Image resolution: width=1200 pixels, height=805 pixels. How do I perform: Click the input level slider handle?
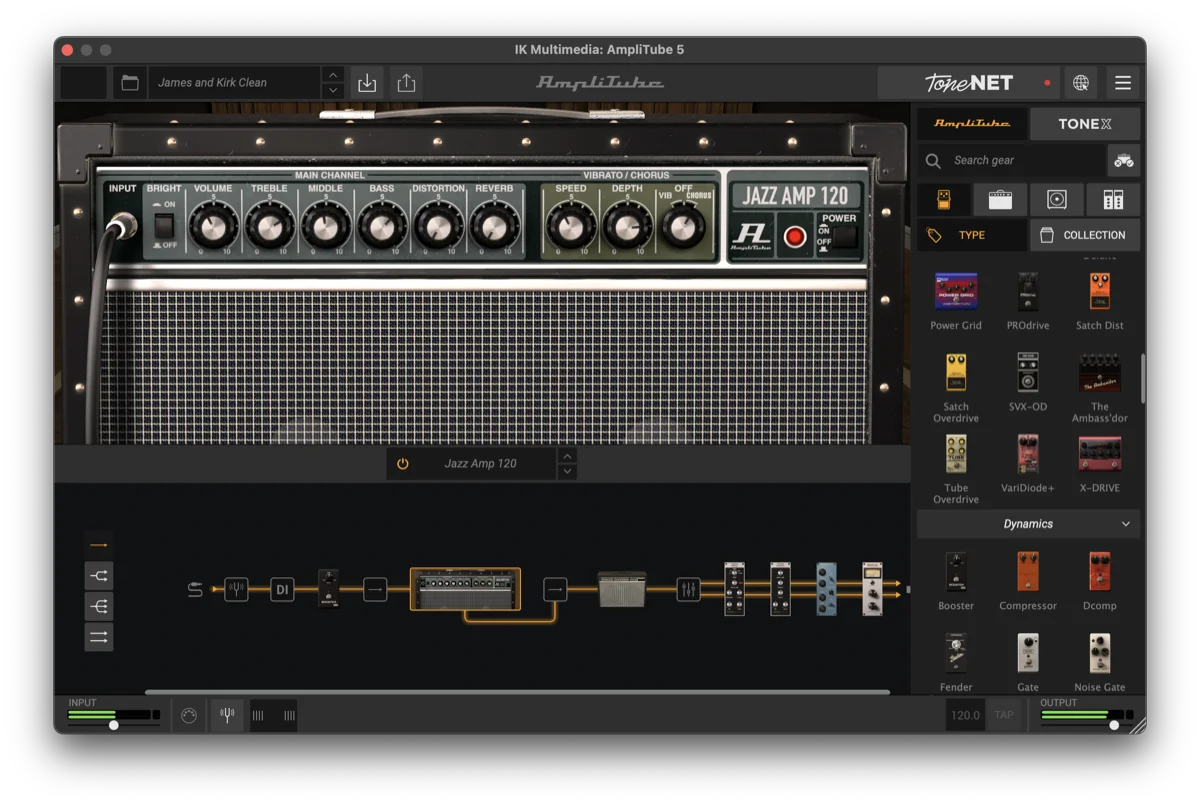[x=113, y=725]
